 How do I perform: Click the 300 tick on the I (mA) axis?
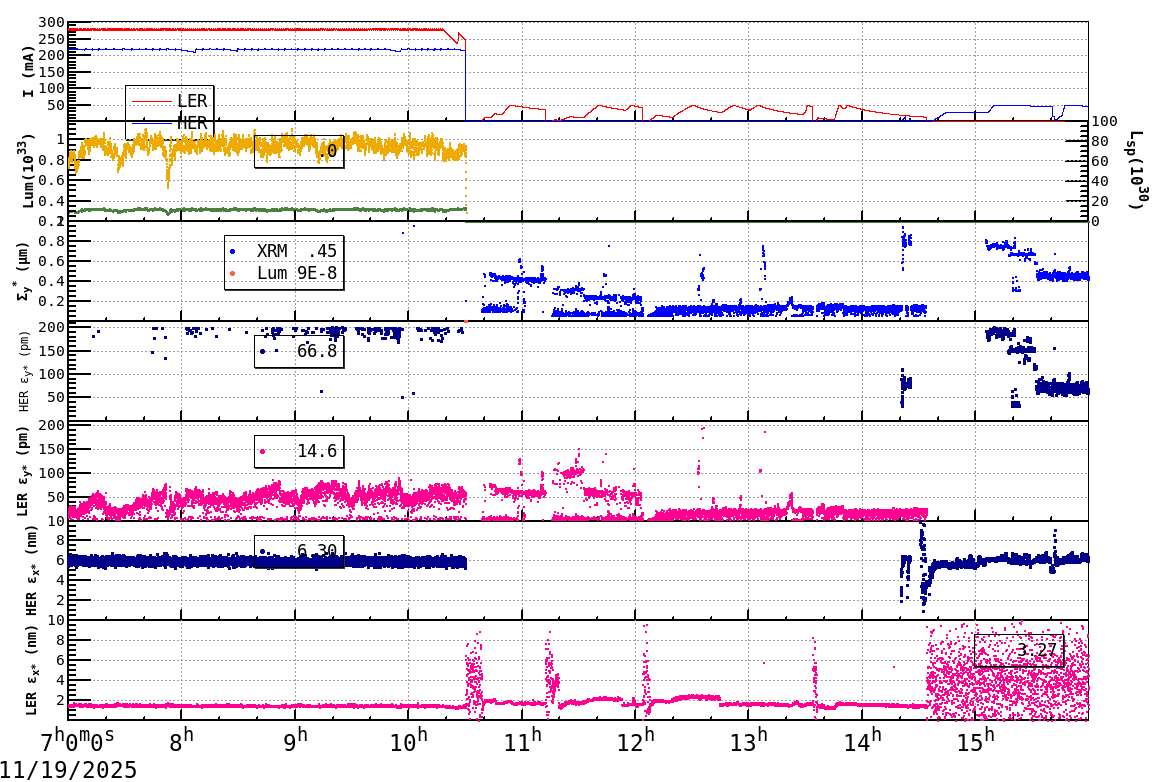click(x=52, y=23)
